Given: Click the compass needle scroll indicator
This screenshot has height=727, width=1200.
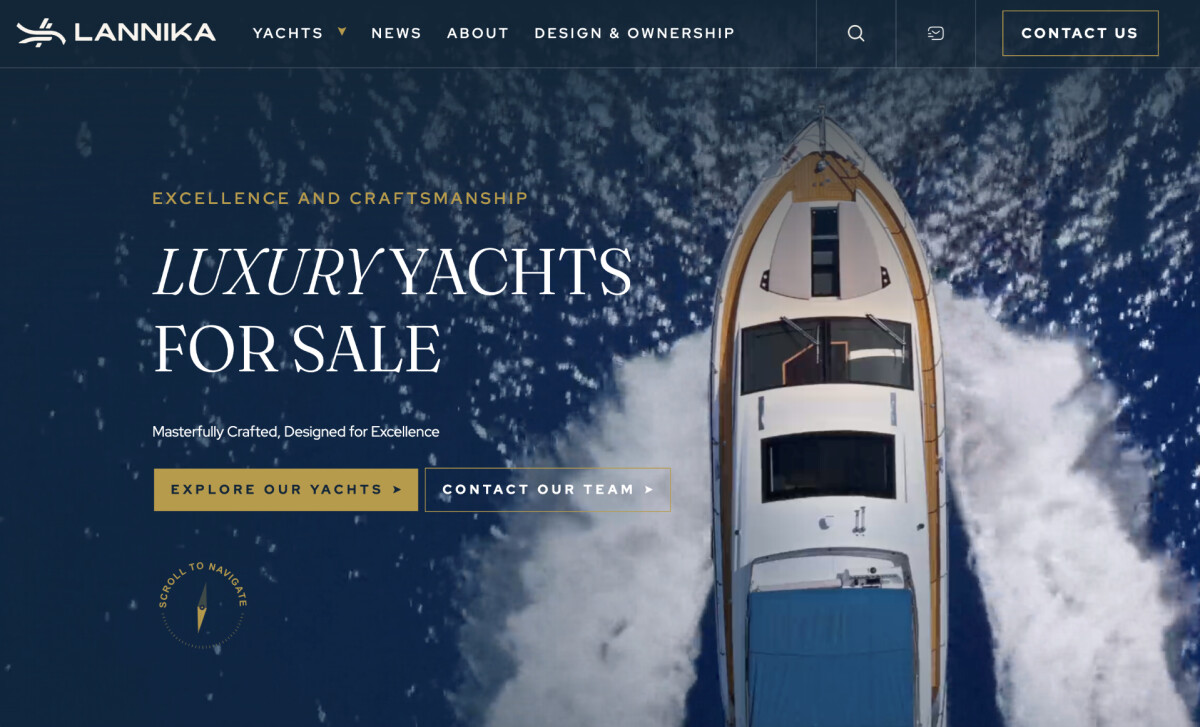Looking at the screenshot, I should (202, 608).
